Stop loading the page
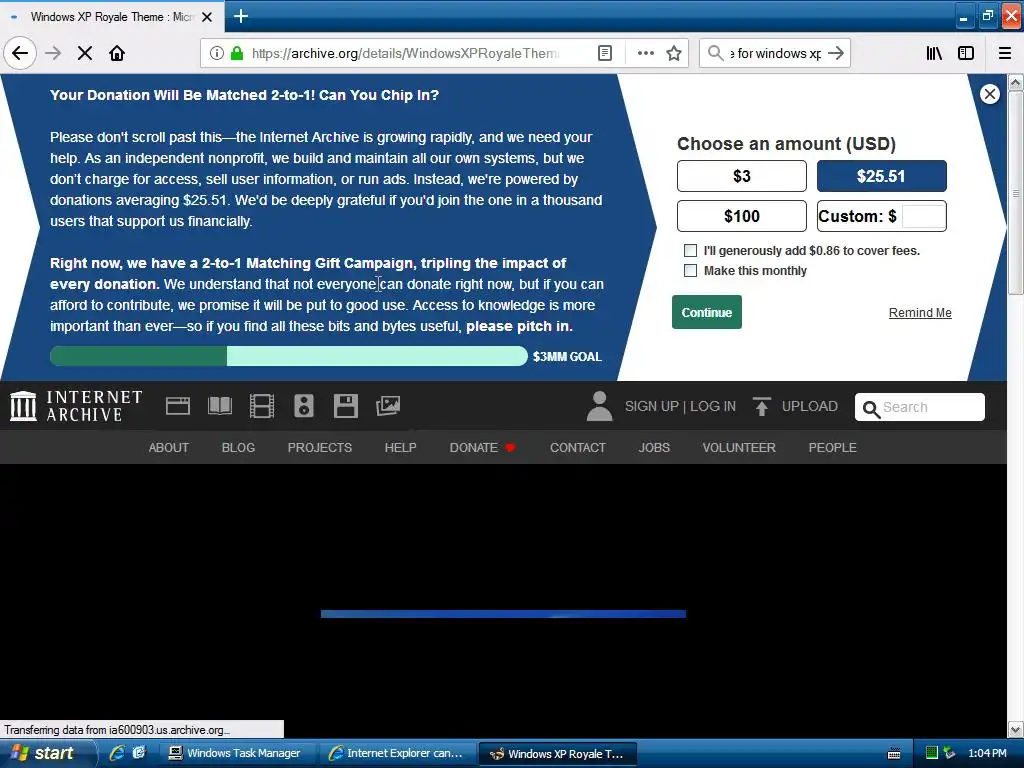 (x=85, y=53)
